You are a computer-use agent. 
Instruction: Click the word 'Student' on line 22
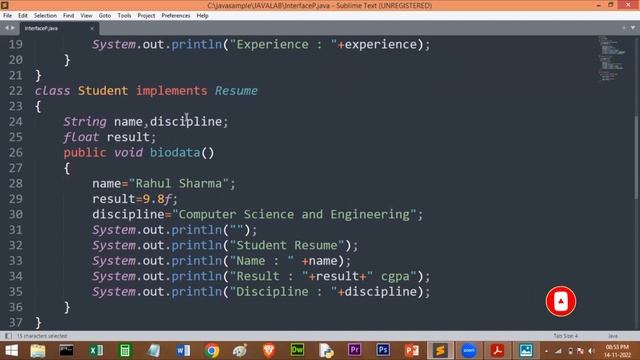point(102,91)
